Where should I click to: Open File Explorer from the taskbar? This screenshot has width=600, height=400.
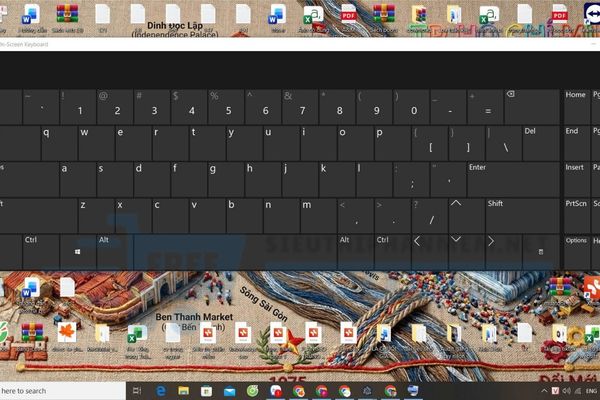tap(181, 391)
